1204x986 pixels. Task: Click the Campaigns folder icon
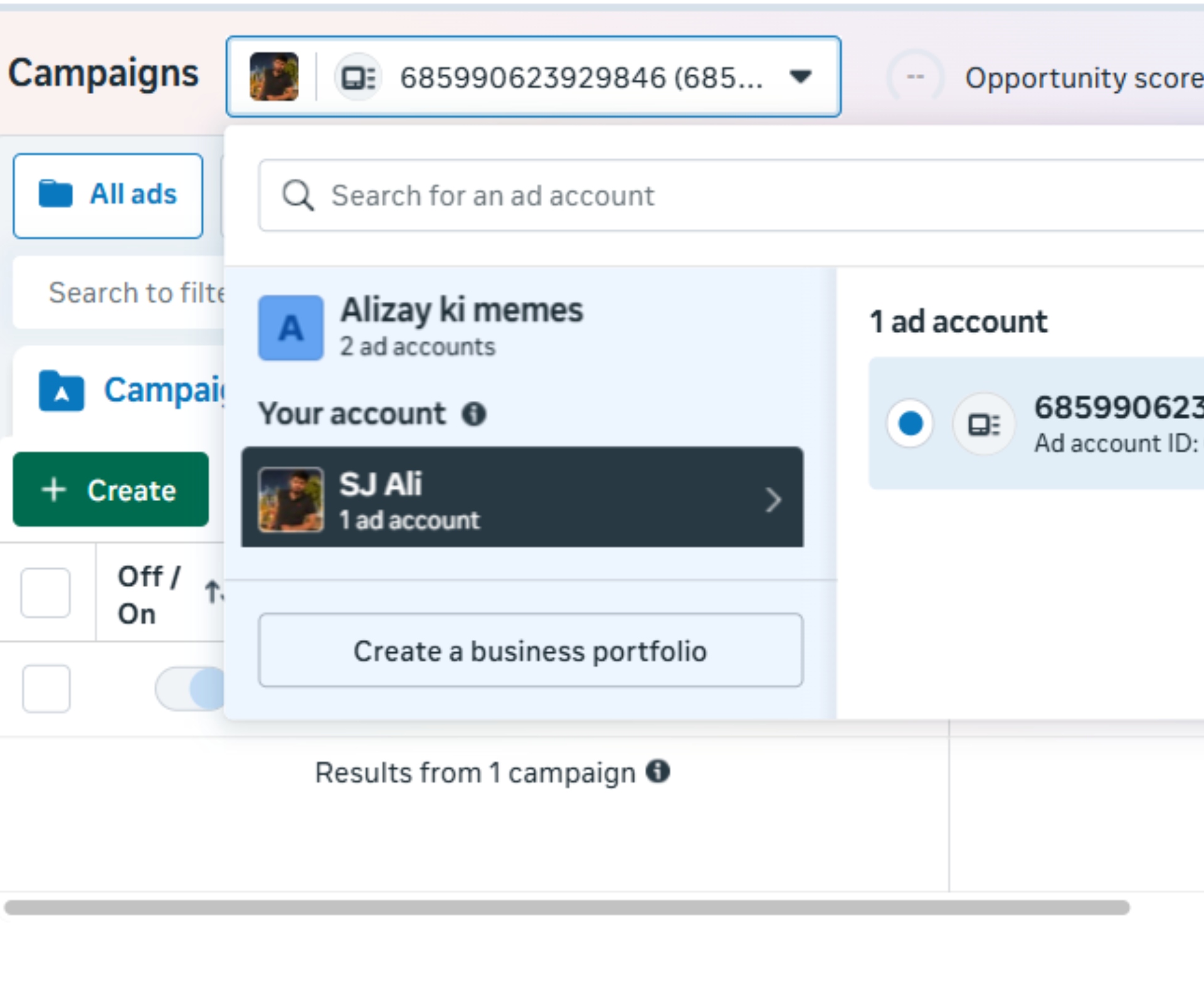pyautogui.click(x=61, y=391)
